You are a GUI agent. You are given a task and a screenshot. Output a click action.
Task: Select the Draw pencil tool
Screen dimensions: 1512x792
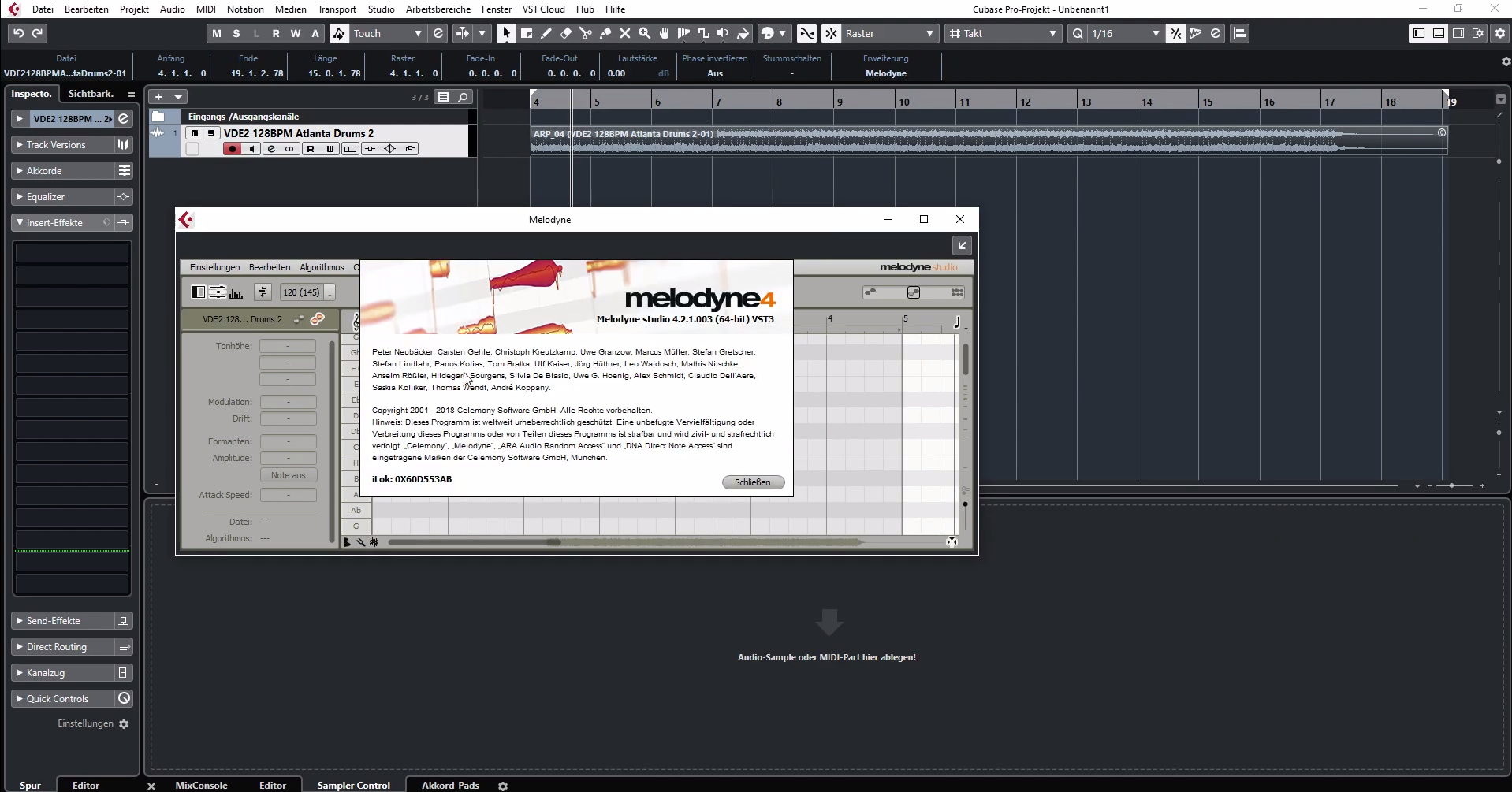[x=546, y=33]
